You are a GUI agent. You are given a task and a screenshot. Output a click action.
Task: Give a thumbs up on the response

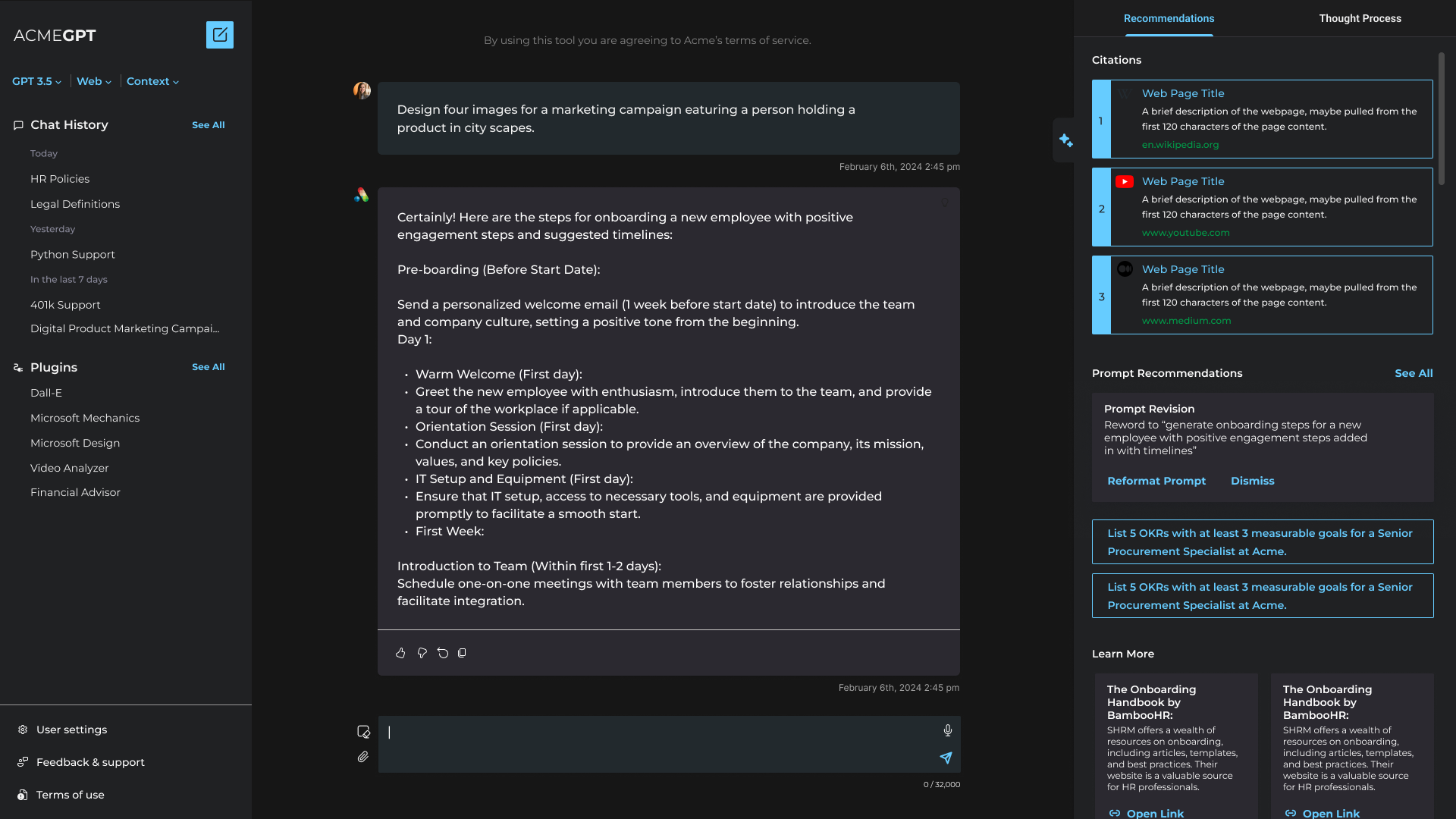click(x=400, y=653)
